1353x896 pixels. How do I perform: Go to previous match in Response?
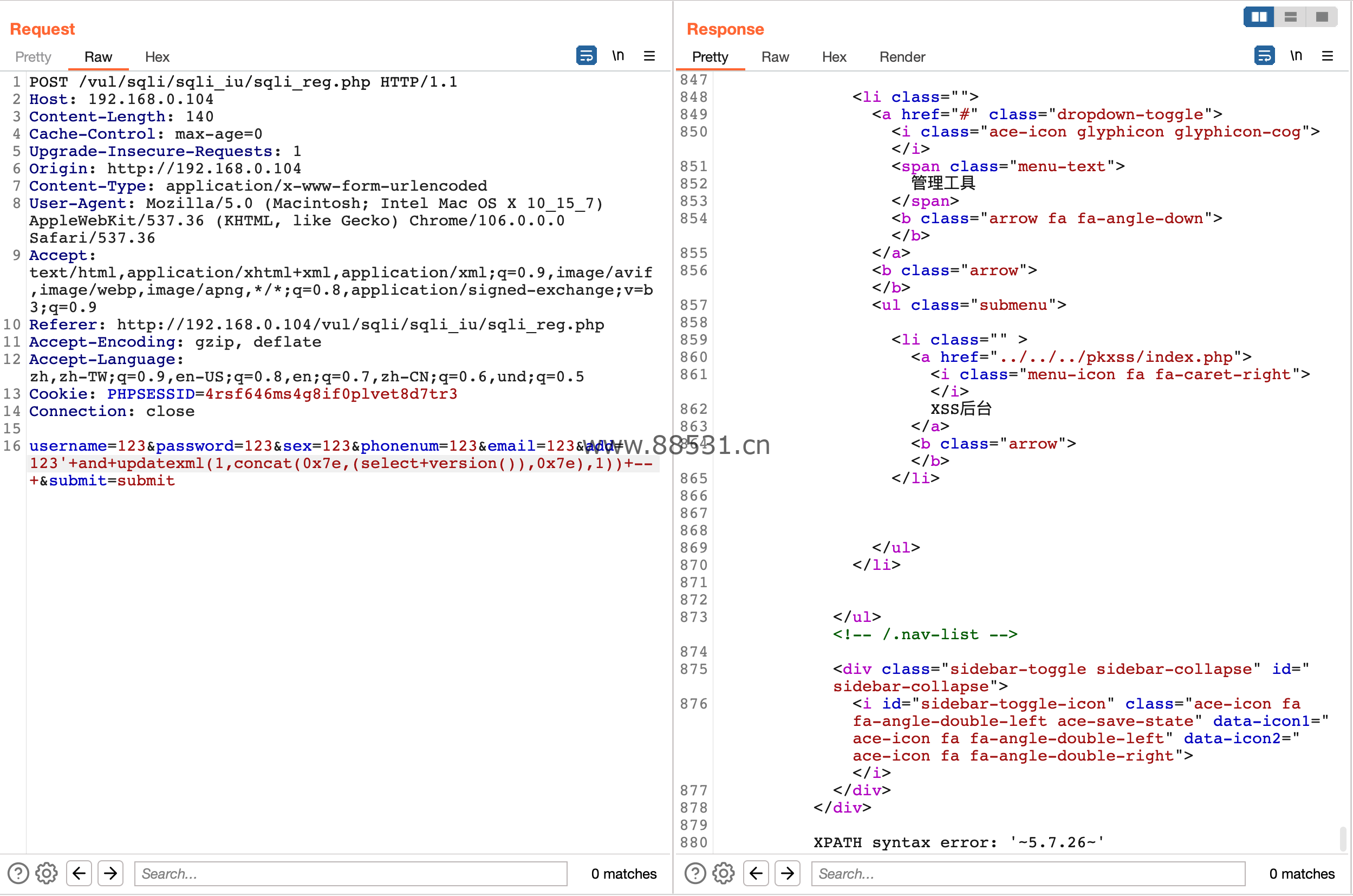pos(756,873)
